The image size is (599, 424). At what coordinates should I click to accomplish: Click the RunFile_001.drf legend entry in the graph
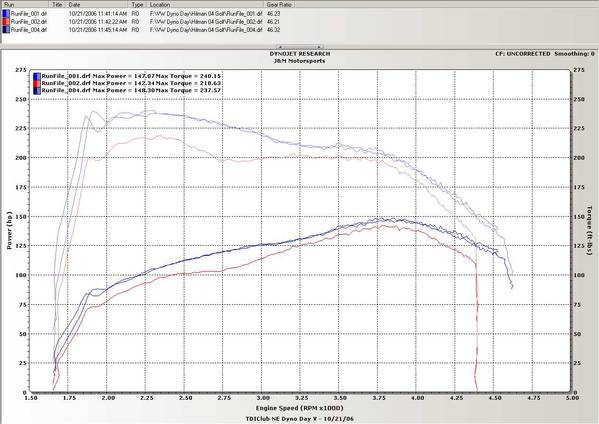[x=131, y=76]
